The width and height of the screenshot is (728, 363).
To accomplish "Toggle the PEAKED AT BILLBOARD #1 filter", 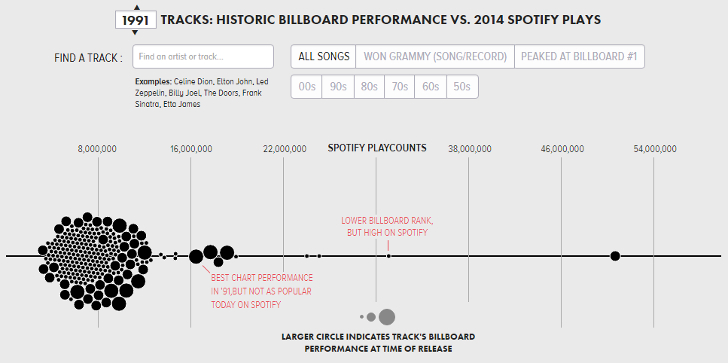I will coord(579,57).
